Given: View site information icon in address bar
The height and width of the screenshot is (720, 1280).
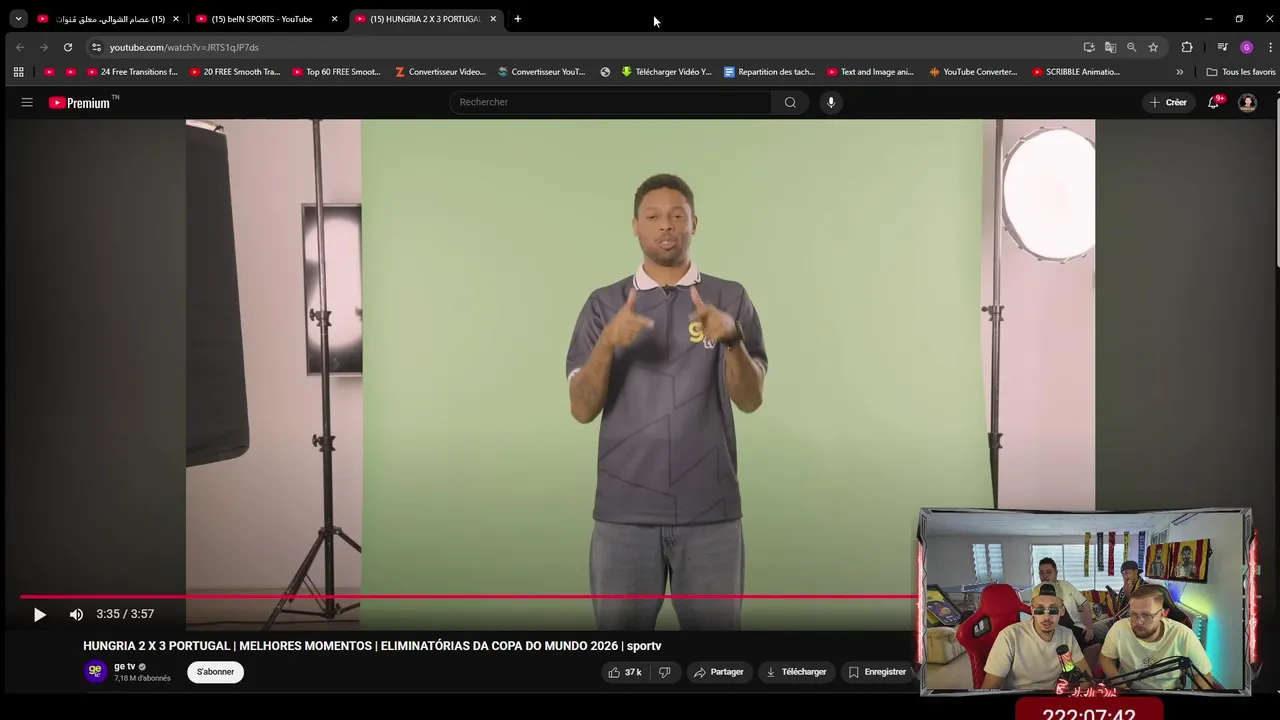Looking at the screenshot, I should 96,47.
